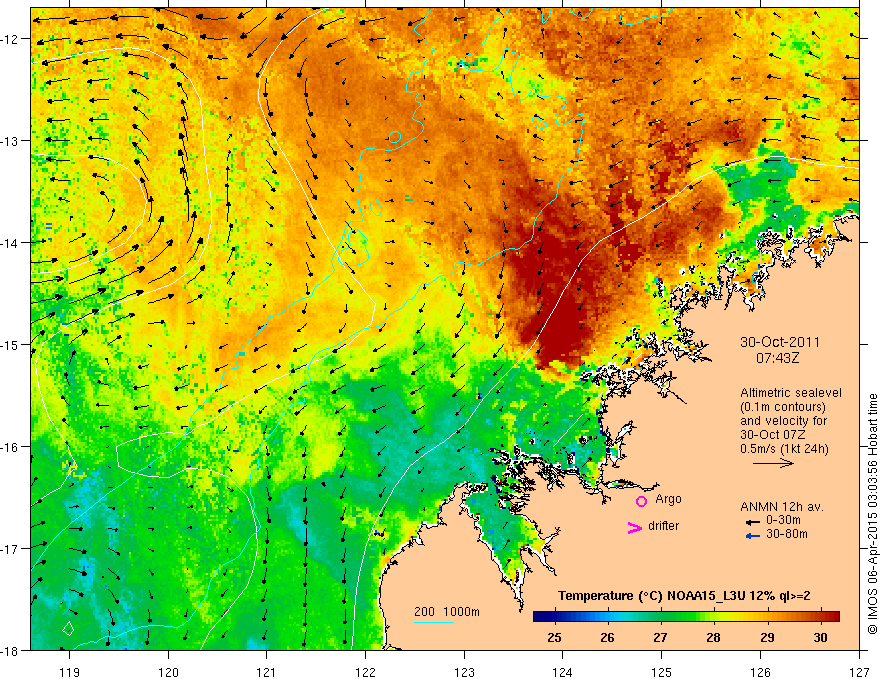Click the '126' longitude axis label
The height and width of the screenshot is (680, 880).
pyautogui.click(x=760, y=672)
